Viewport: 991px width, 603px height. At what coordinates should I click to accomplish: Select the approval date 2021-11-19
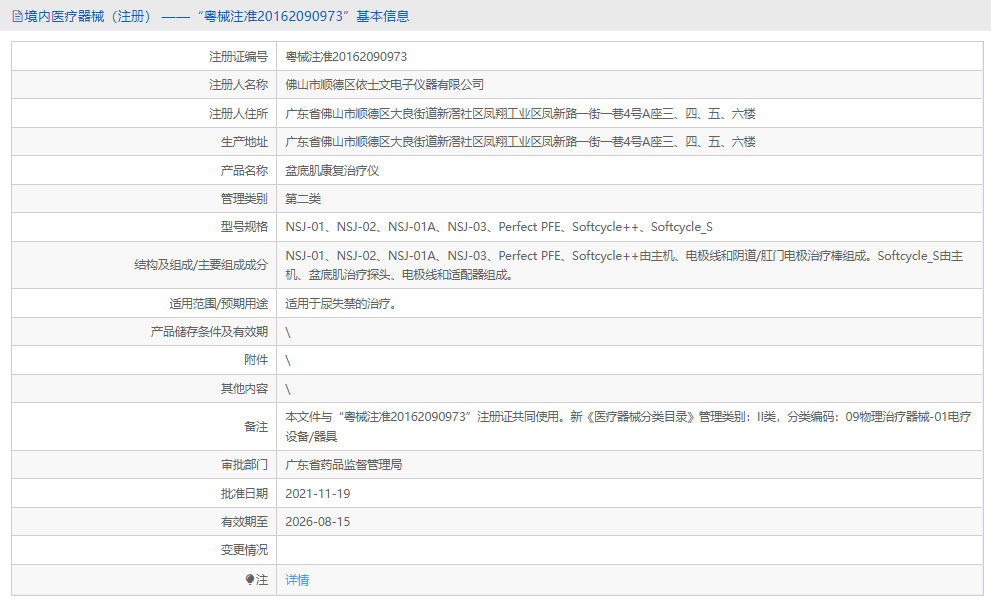click(317, 494)
